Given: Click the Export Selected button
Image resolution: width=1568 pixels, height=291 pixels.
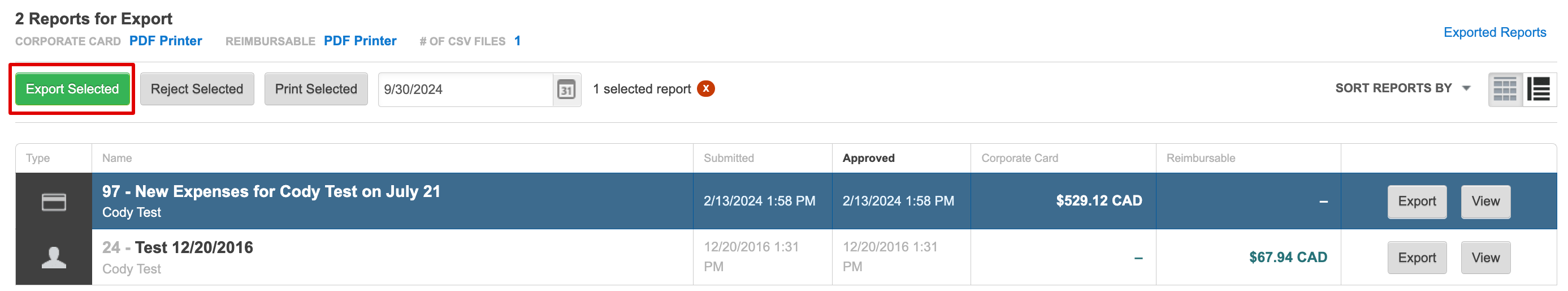Looking at the screenshot, I should [x=72, y=89].
